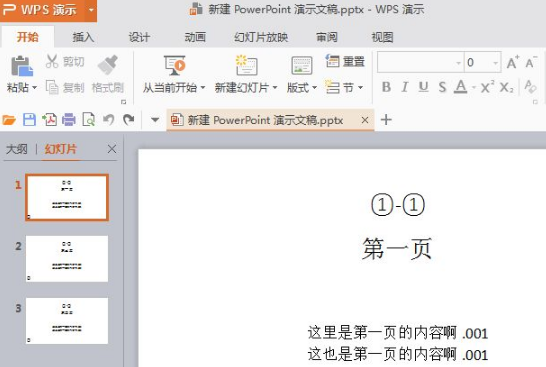The width and height of the screenshot is (546, 367).
Task: Click the slide Layout icon
Action: tap(302, 65)
